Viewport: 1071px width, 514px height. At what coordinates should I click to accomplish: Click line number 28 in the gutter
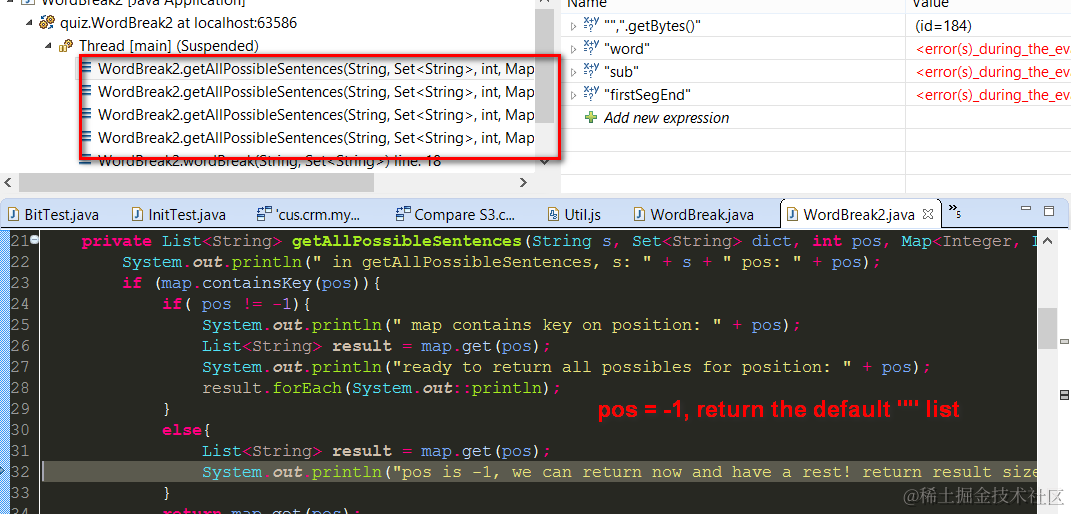18,388
